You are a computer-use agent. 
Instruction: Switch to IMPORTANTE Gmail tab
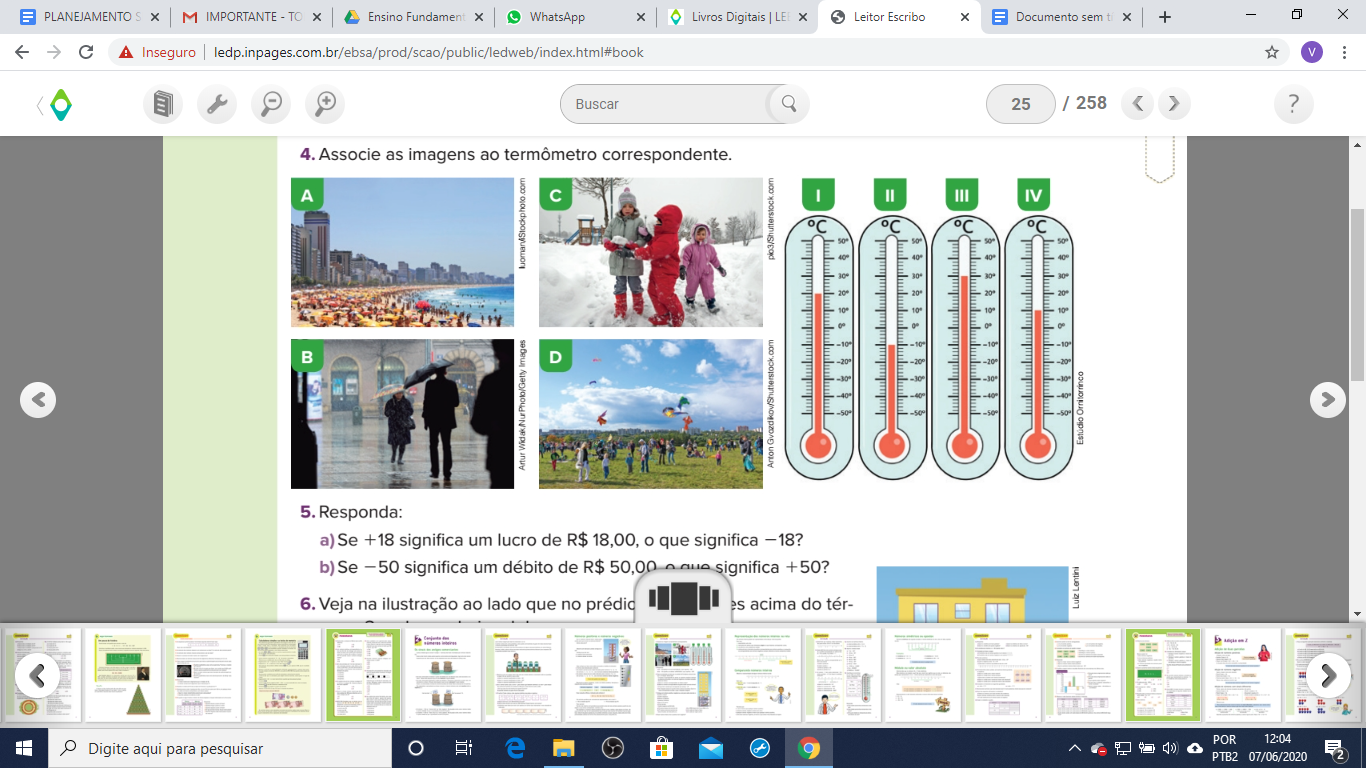point(250,17)
